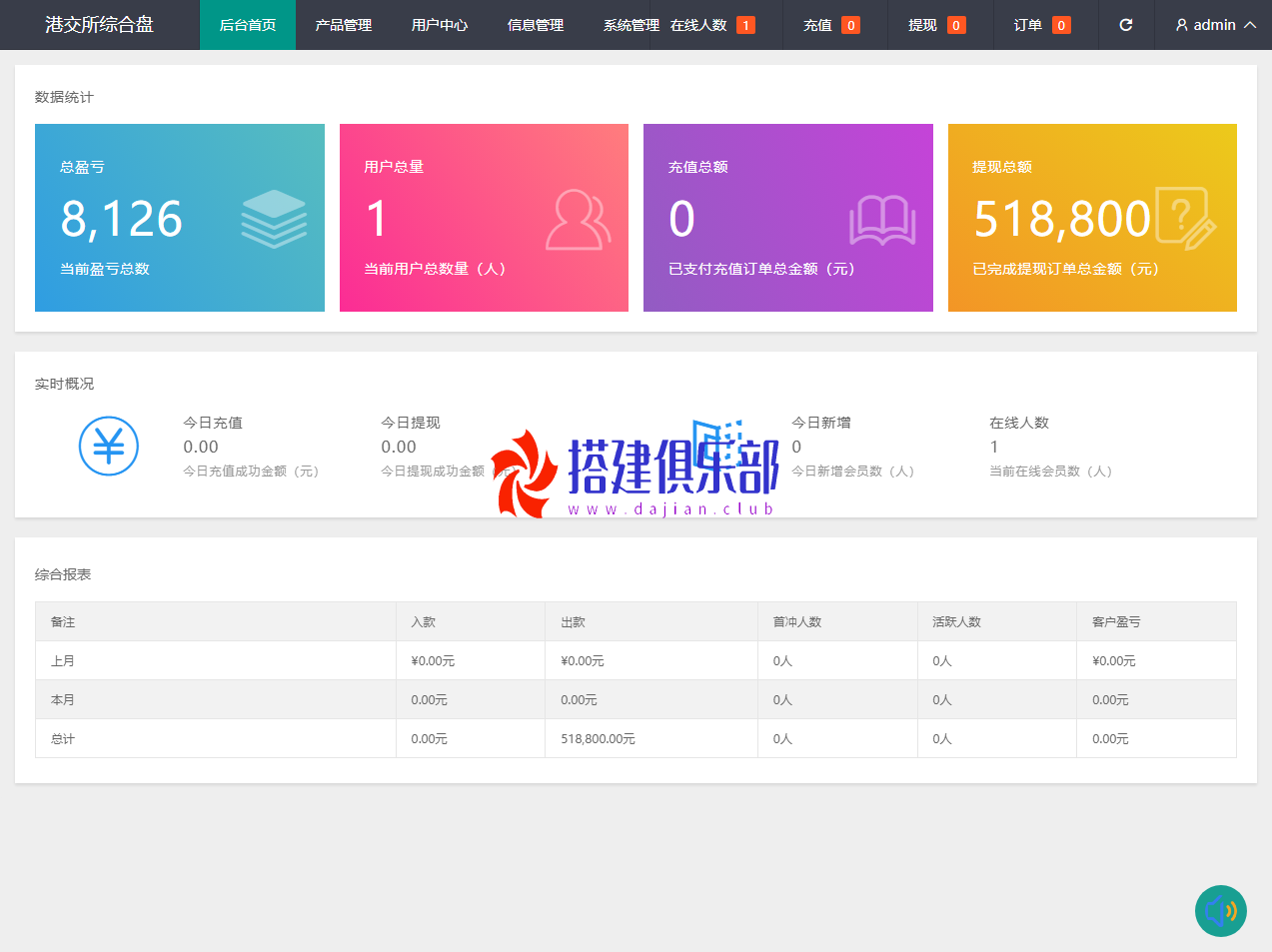
Task: Click the 在线人数 label in 实时概况
Action: (x=1019, y=423)
